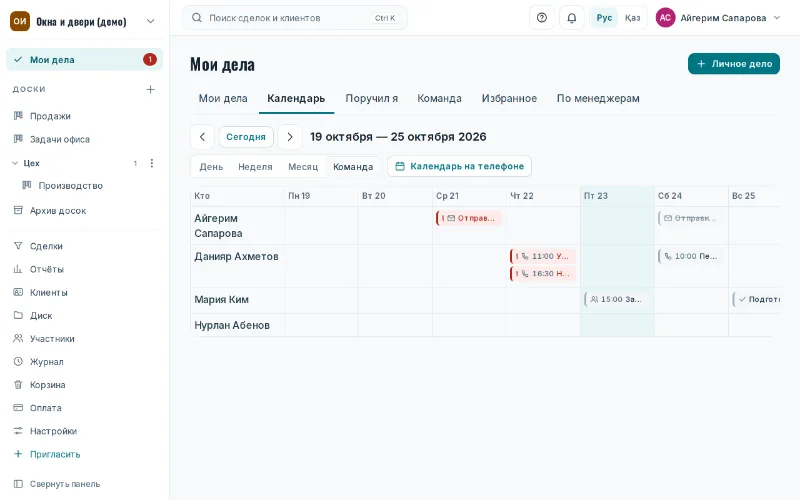Click the Пригласить link

click(x=55, y=454)
